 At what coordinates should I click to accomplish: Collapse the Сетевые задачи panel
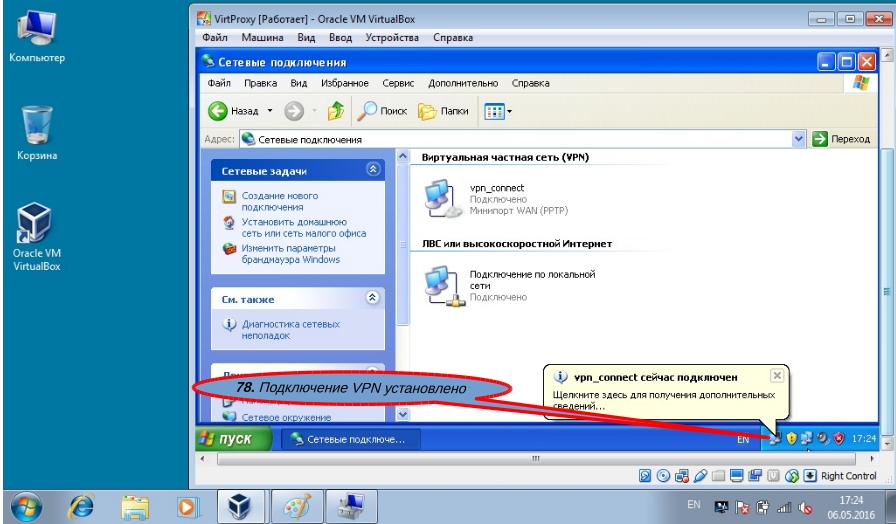pyautogui.click(x=373, y=169)
